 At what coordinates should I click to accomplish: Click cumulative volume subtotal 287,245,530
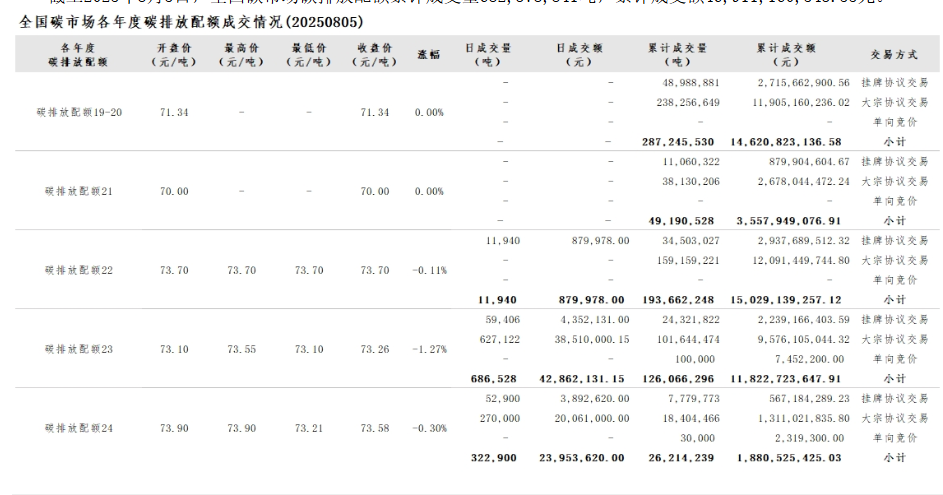click(x=678, y=142)
